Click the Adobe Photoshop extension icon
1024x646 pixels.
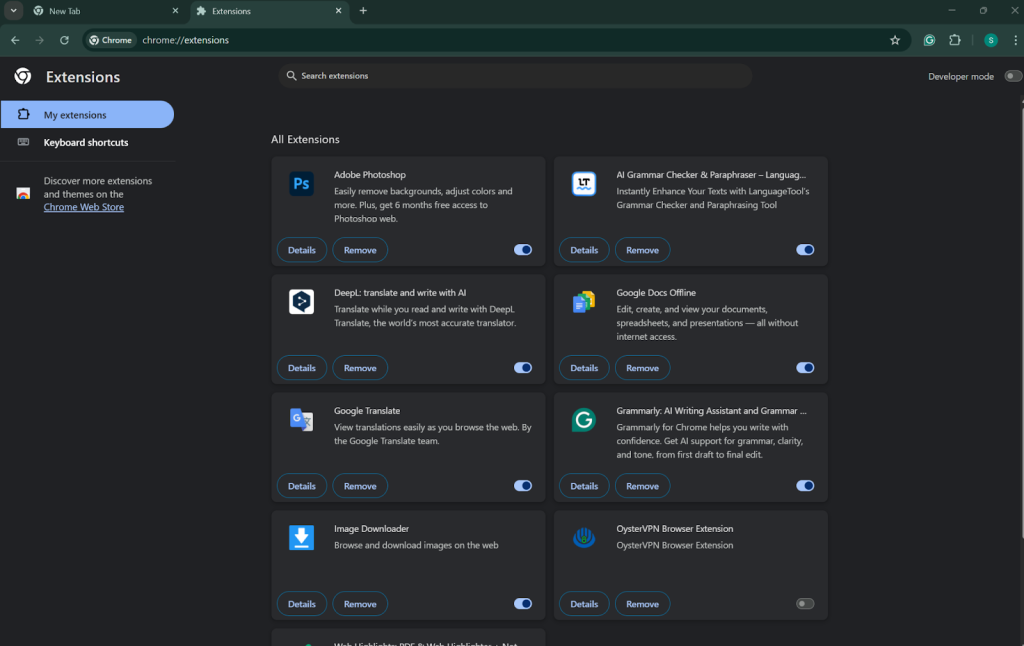point(301,184)
